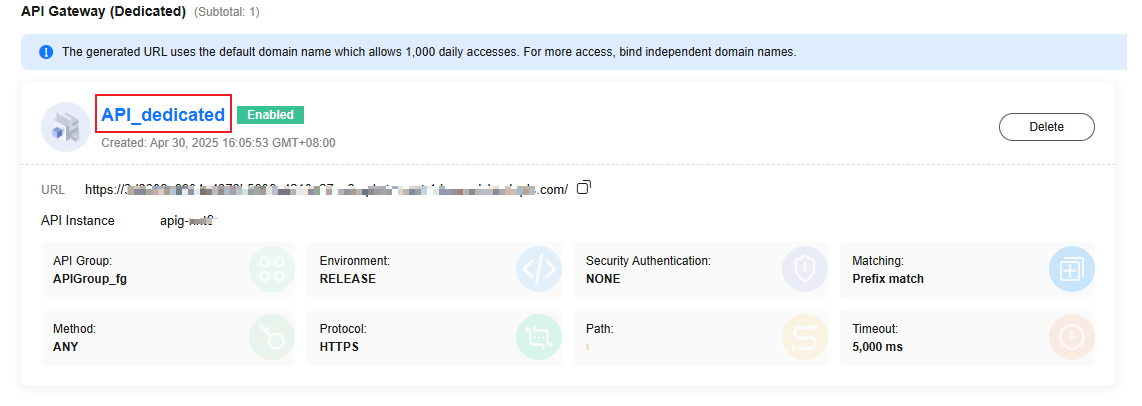
Task: Open the API_dedicated trigger link
Action: 163,114
